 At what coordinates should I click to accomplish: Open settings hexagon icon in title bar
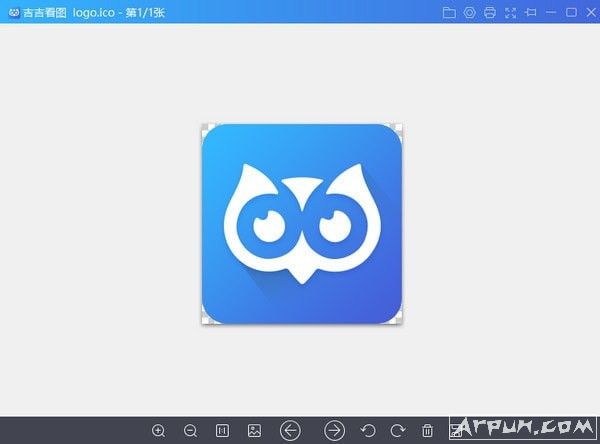470,13
